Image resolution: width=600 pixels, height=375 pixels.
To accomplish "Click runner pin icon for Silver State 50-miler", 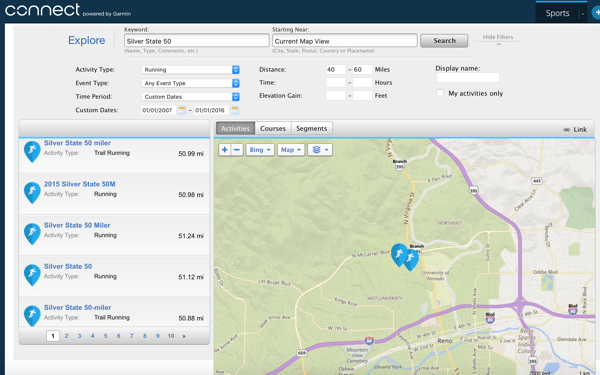I will (x=32, y=316).
